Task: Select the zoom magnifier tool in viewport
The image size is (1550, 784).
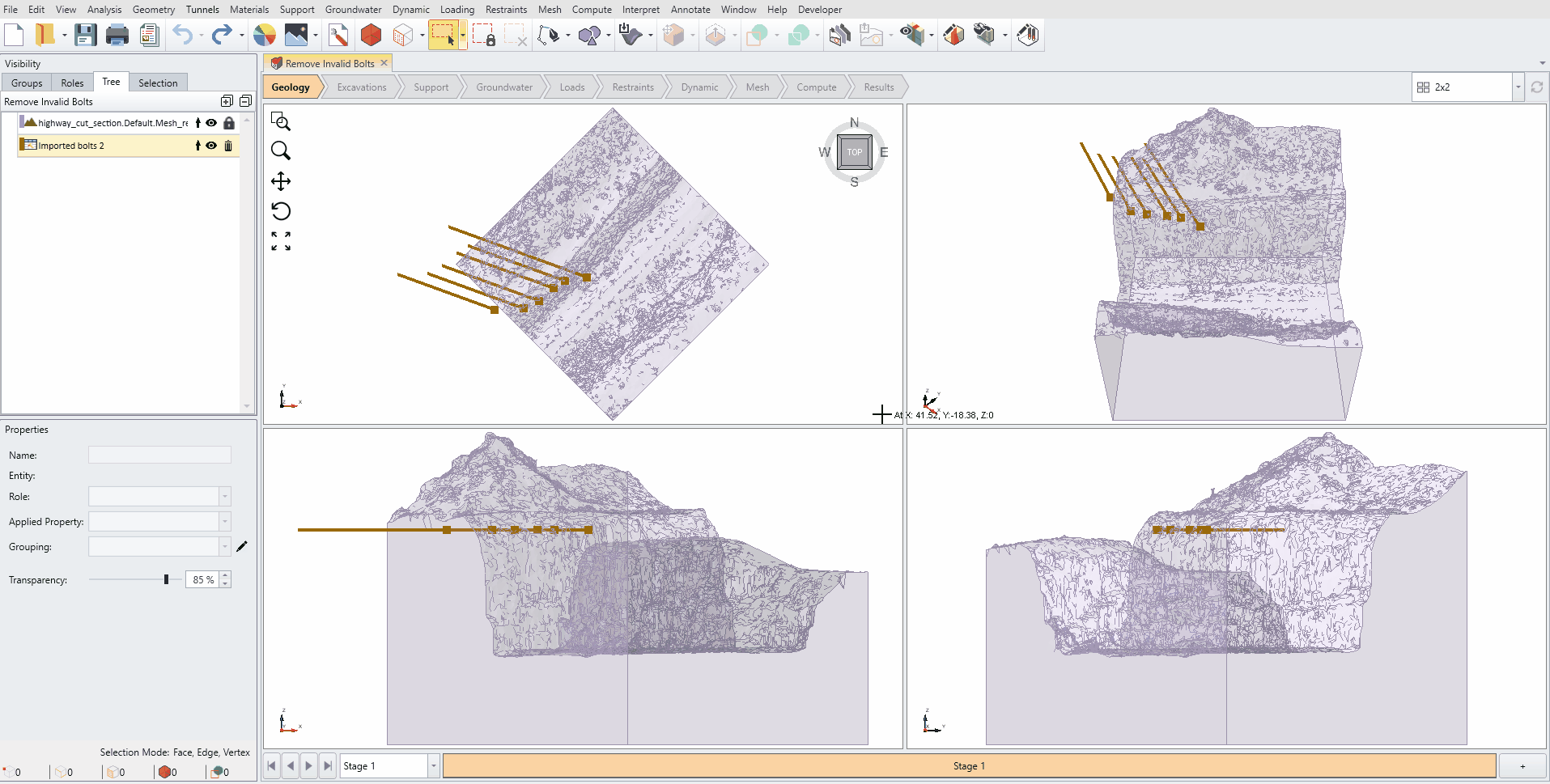Action: 281,151
